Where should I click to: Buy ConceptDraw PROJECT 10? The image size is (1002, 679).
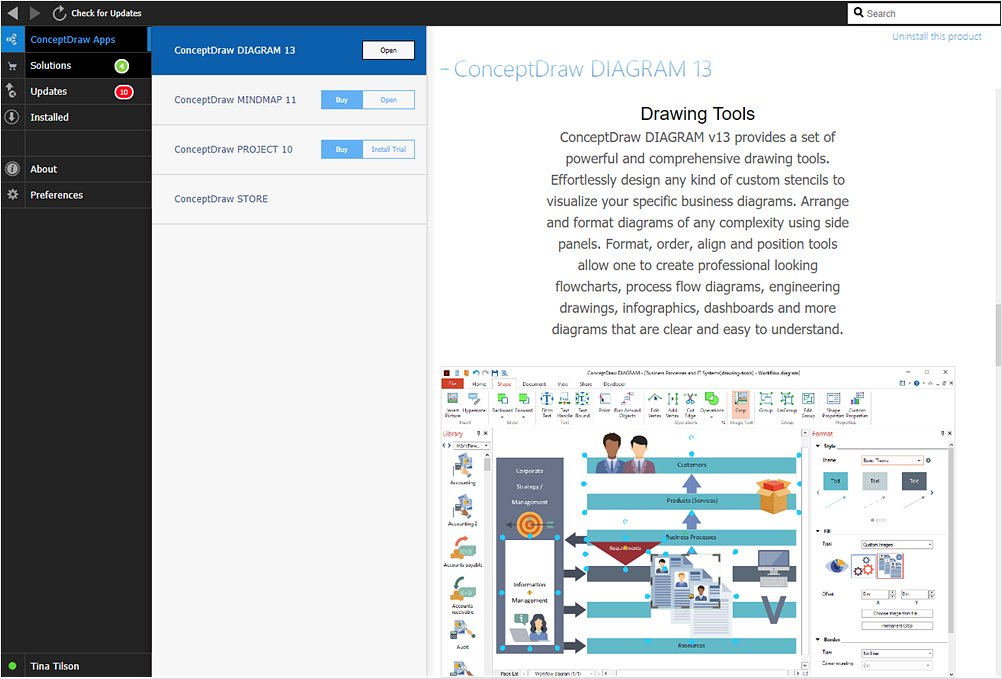click(342, 149)
